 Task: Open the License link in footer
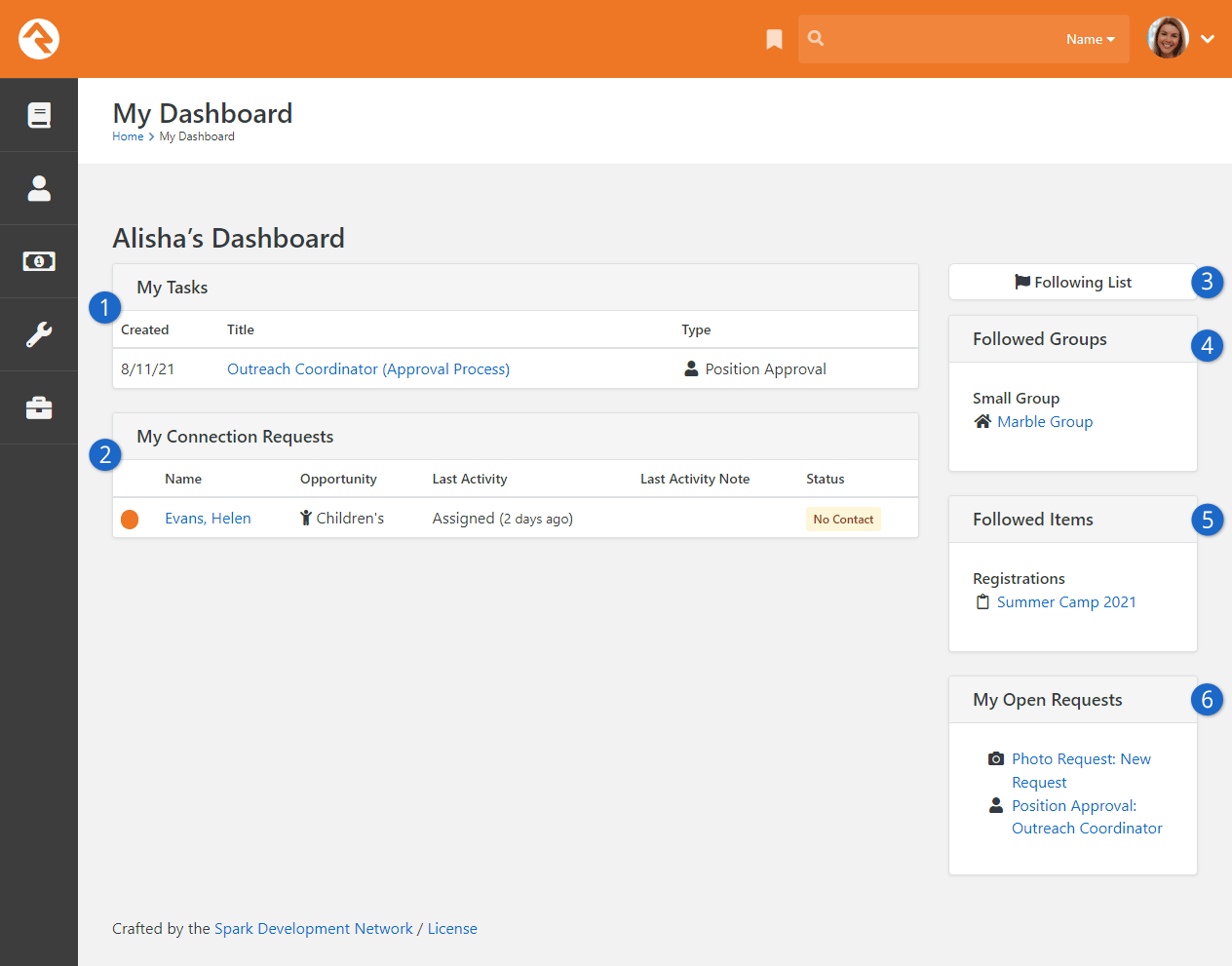point(452,928)
